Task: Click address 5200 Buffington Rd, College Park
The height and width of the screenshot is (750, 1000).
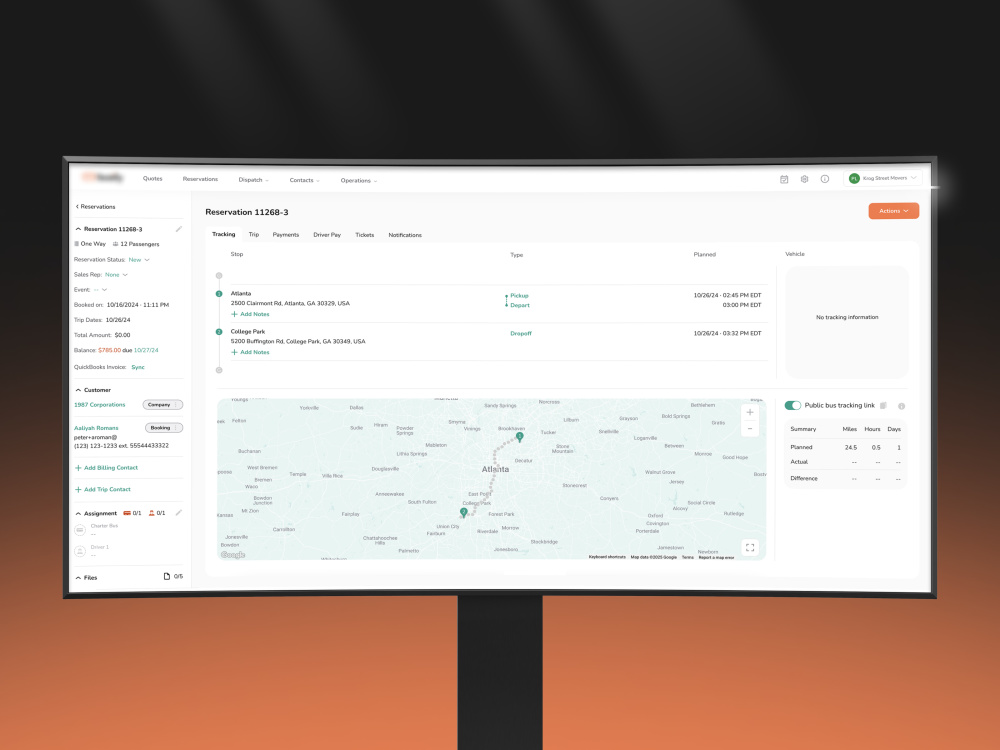Action: pyautogui.click(x=298, y=341)
